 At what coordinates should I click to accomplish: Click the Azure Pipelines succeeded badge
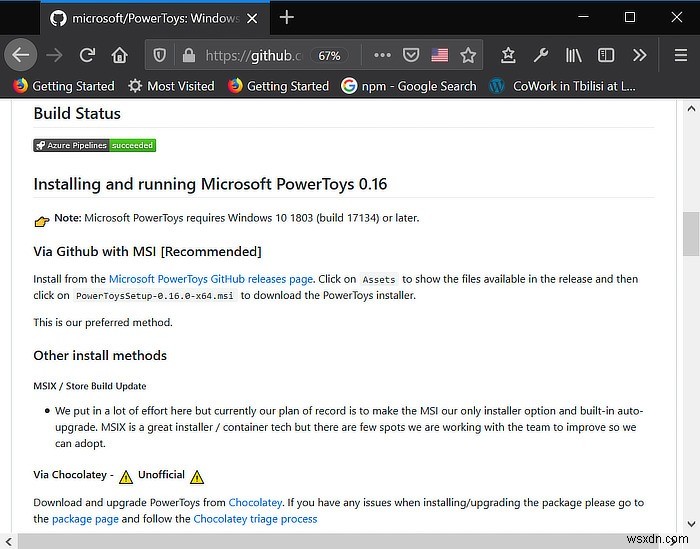95,146
